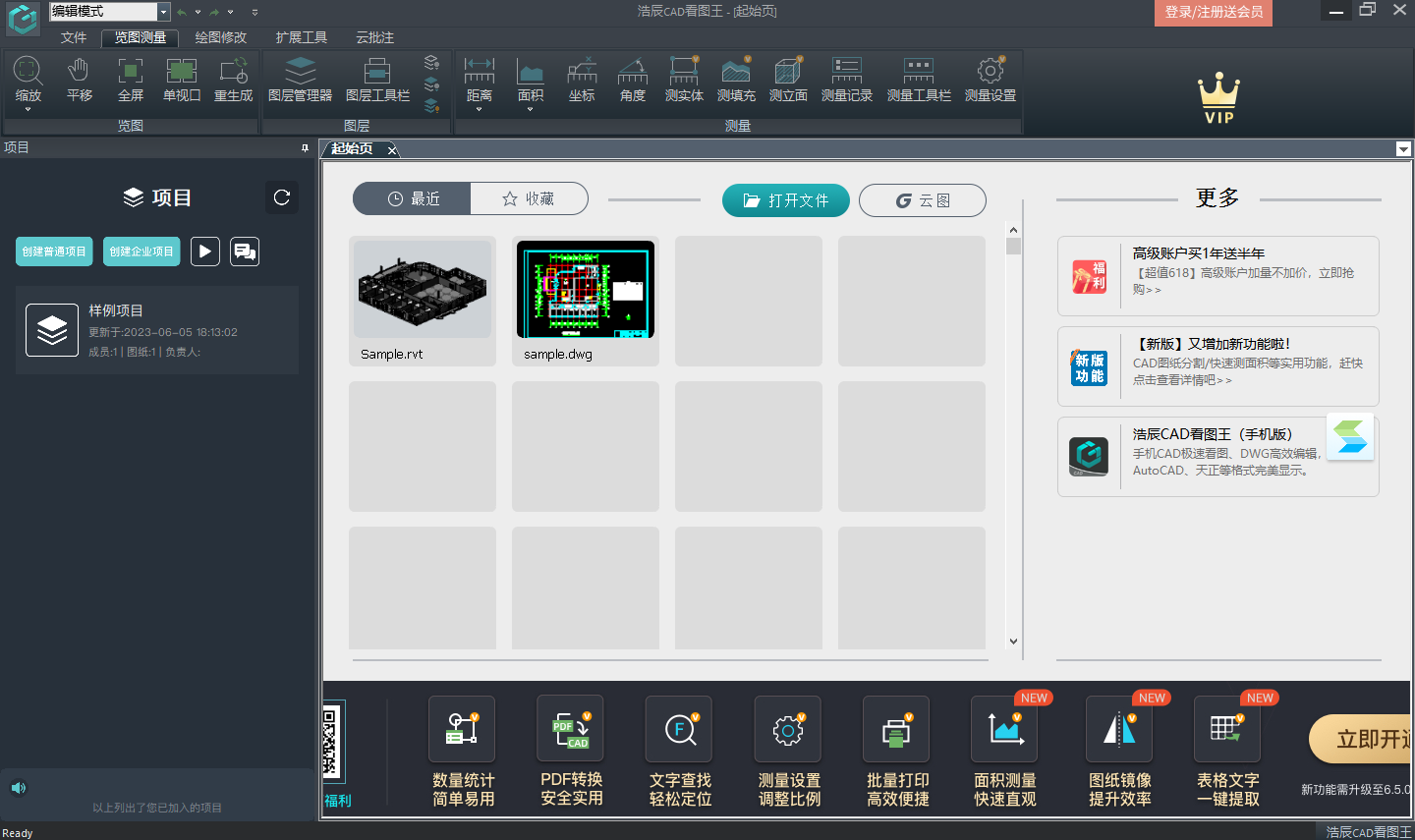Click 创建普通项目 button
This screenshot has height=840, width=1415.
tap(54, 252)
